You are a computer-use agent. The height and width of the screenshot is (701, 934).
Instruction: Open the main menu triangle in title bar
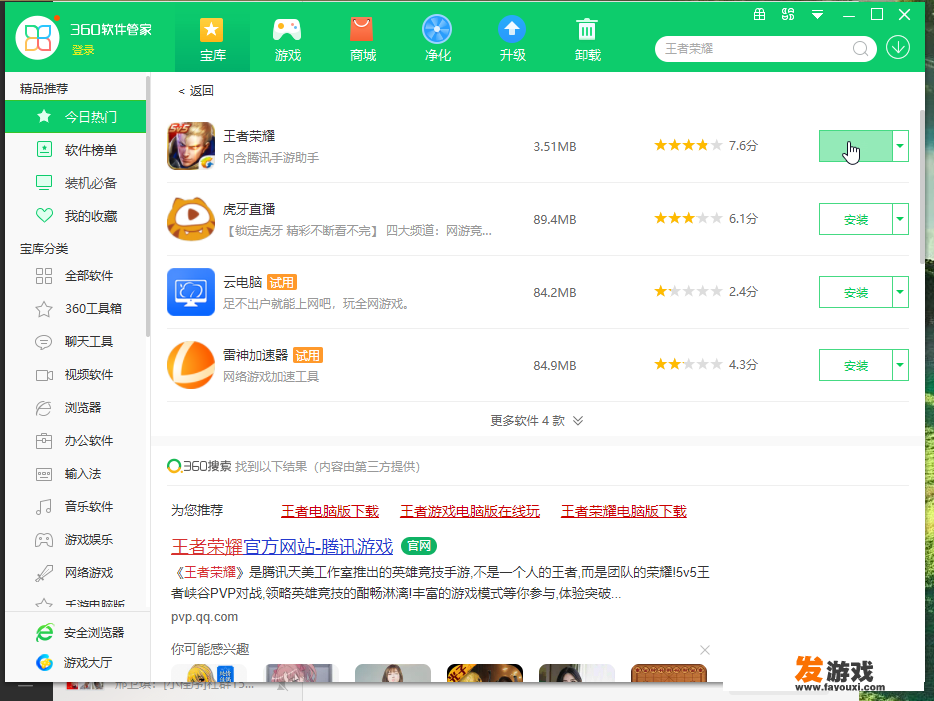pyautogui.click(x=817, y=15)
